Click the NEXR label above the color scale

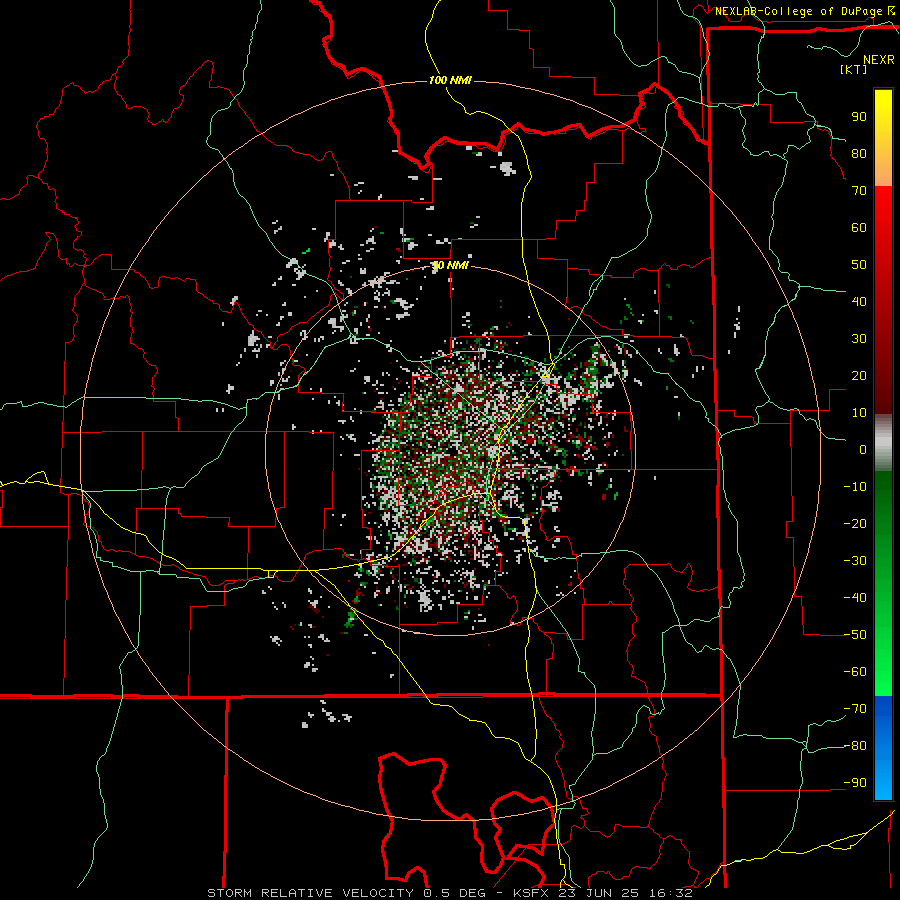click(x=879, y=60)
